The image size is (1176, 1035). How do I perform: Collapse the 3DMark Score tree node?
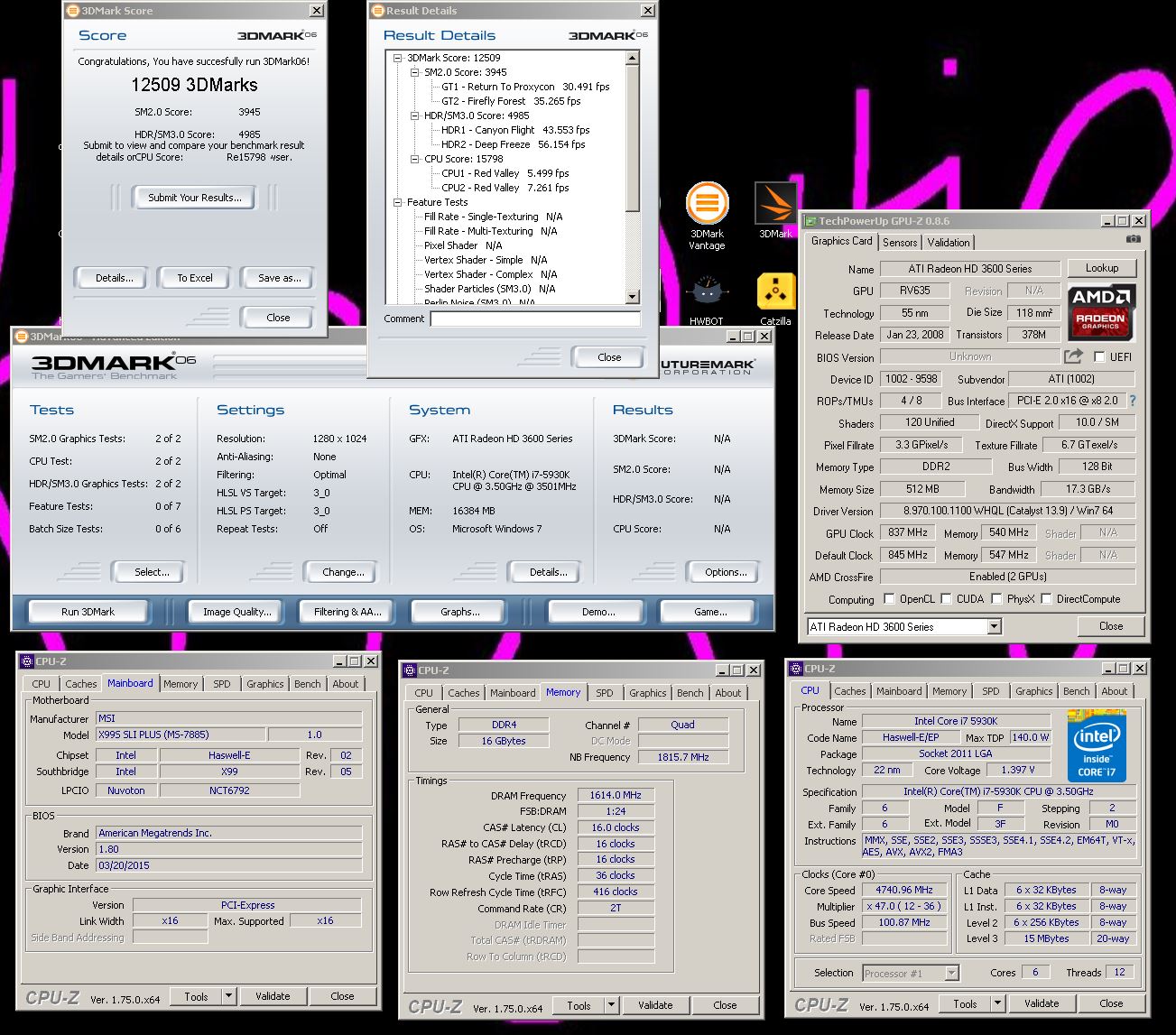398,58
